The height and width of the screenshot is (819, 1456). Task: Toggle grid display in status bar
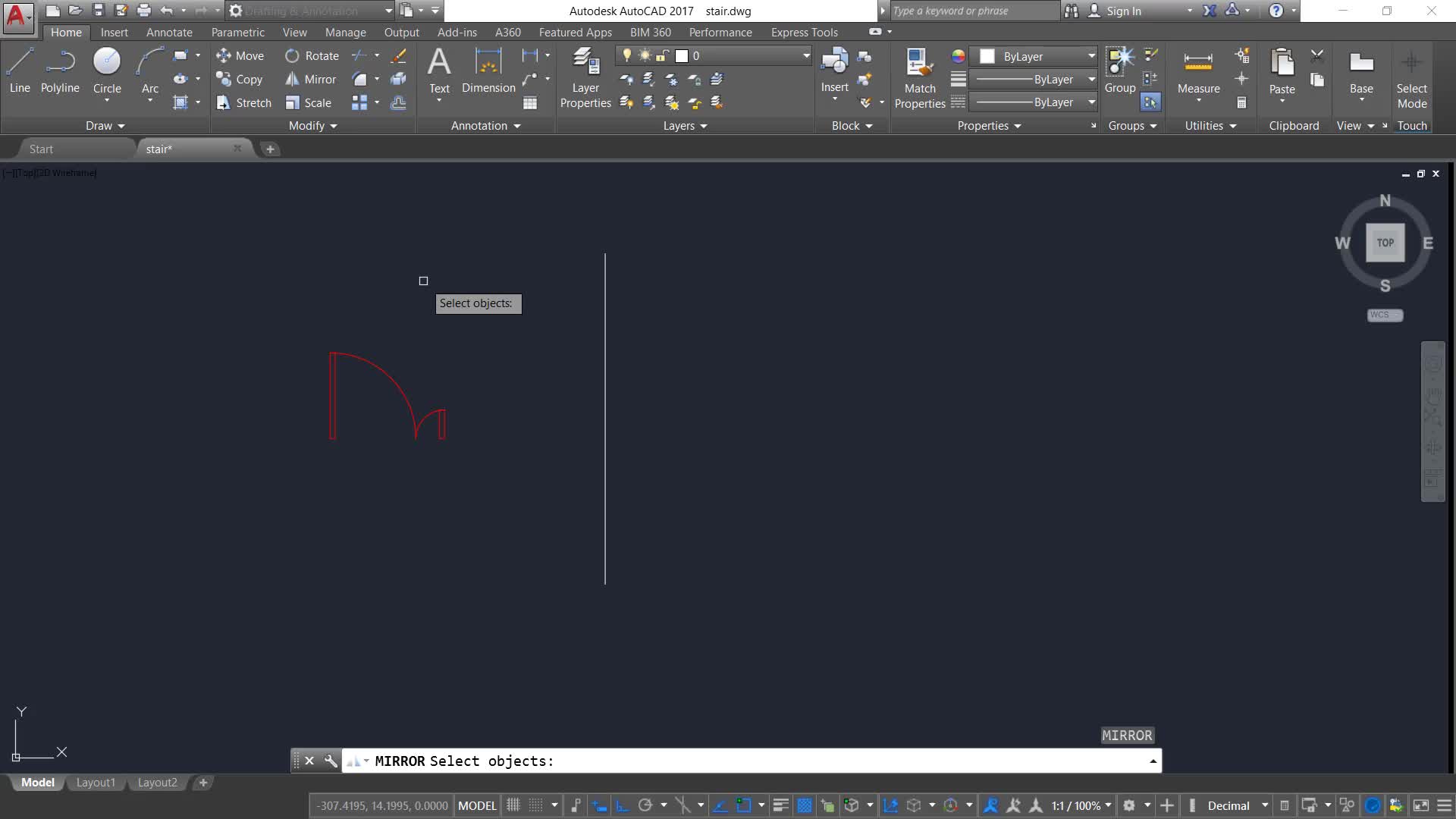point(513,805)
